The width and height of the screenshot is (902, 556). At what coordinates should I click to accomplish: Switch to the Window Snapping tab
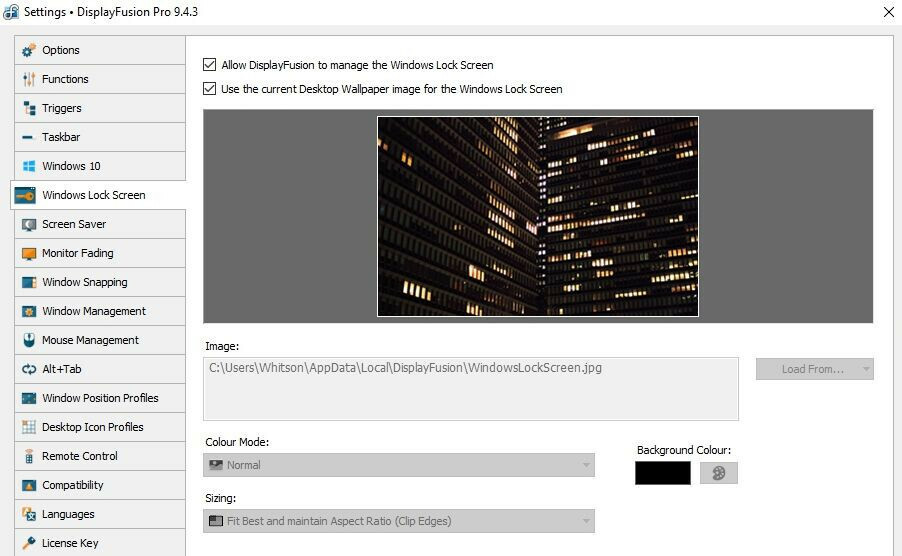point(84,282)
